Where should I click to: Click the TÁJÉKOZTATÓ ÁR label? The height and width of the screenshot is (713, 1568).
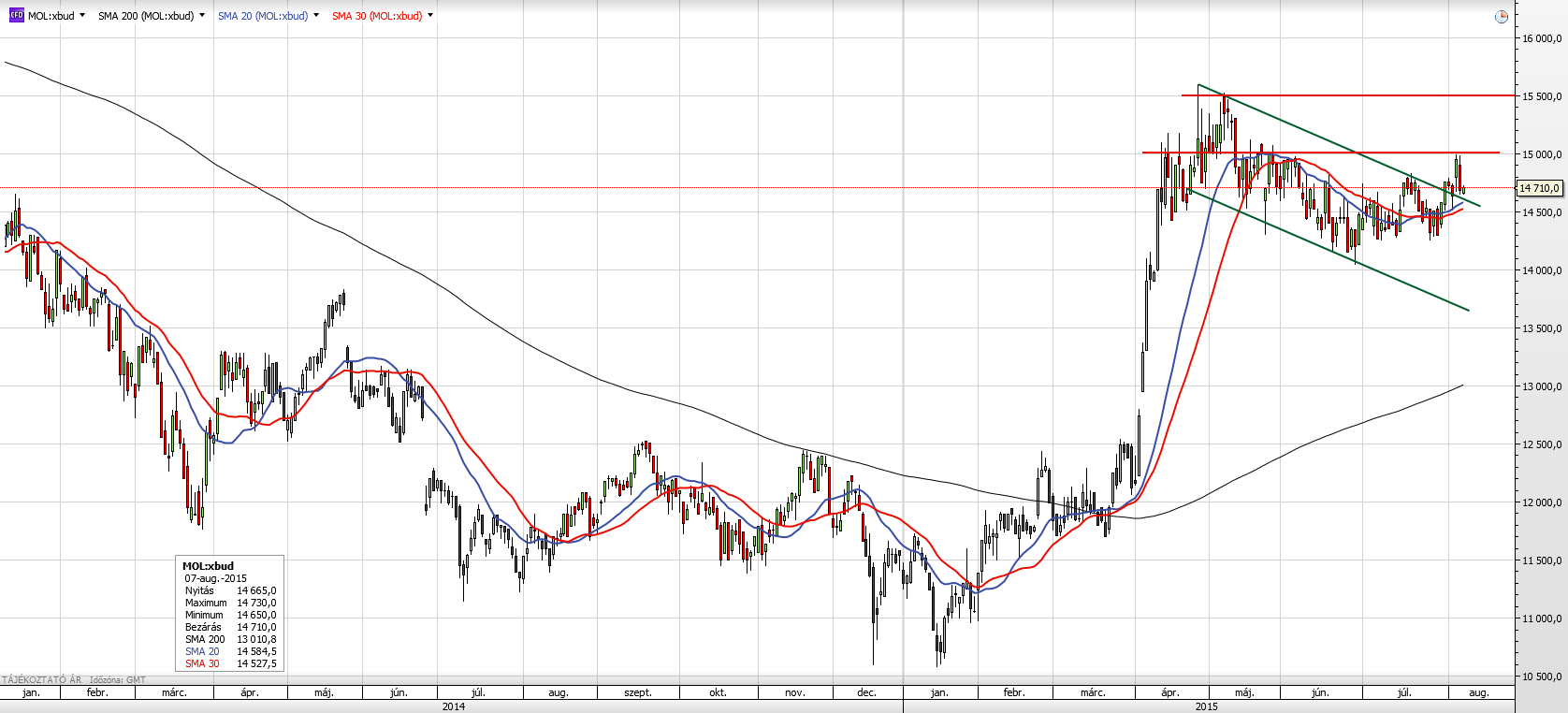[x=42, y=680]
